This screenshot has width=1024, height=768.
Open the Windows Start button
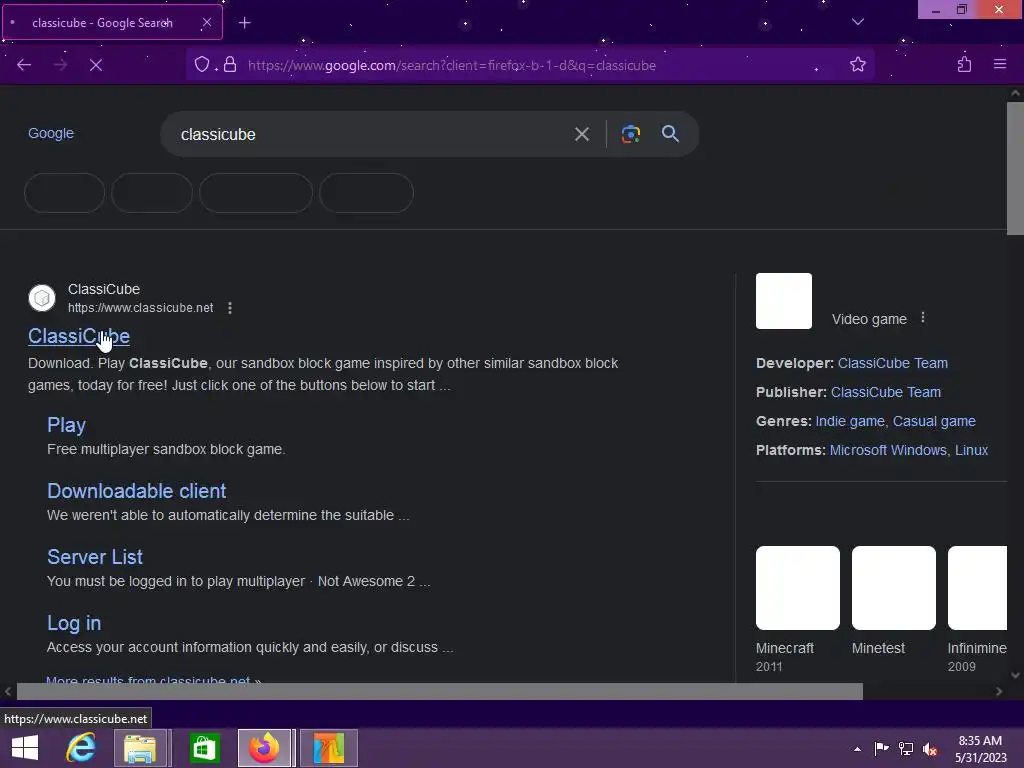click(x=25, y=748)
